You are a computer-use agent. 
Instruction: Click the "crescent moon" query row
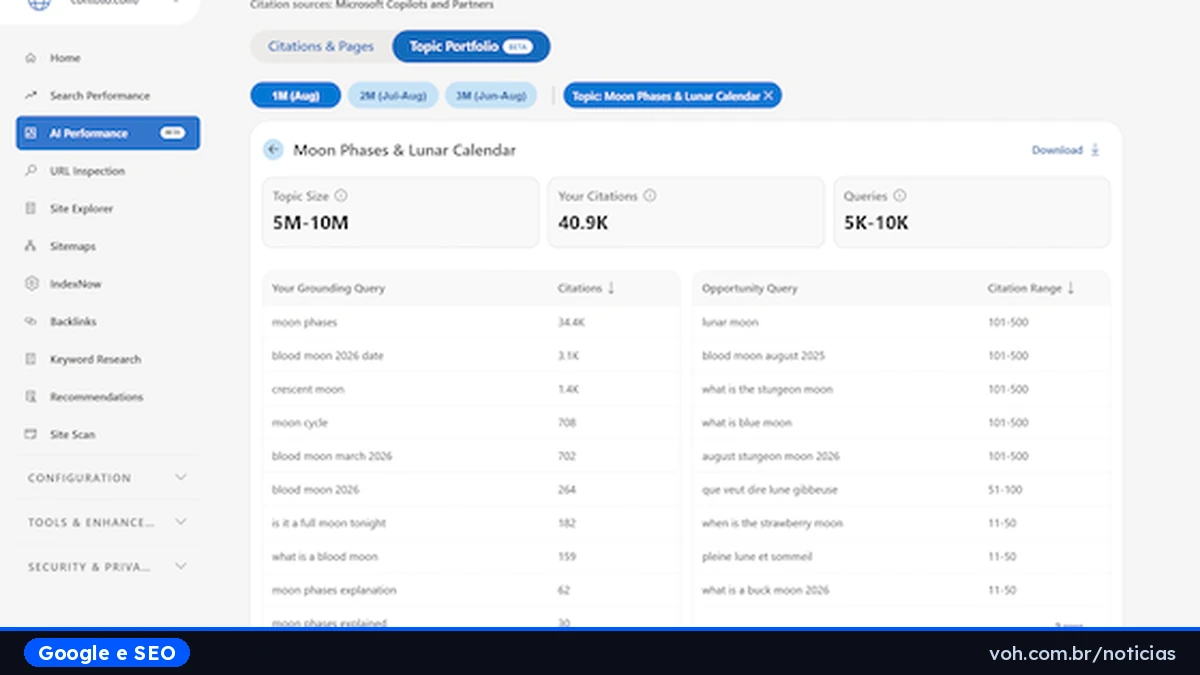tap(470, 389)
